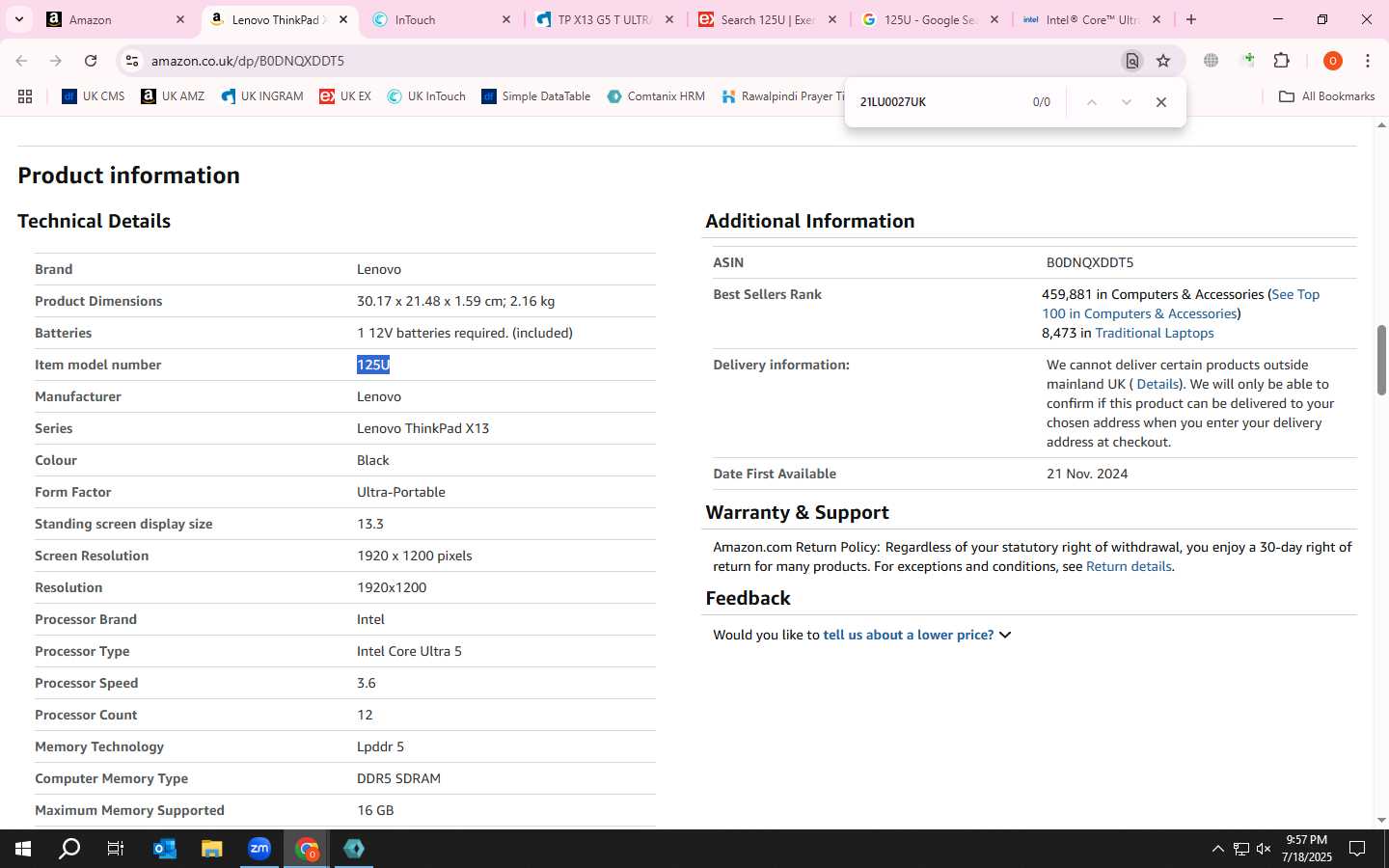Switch to the Amazon tab
The height and width of the screenshot is (868, 1389).
click(116, 19)
